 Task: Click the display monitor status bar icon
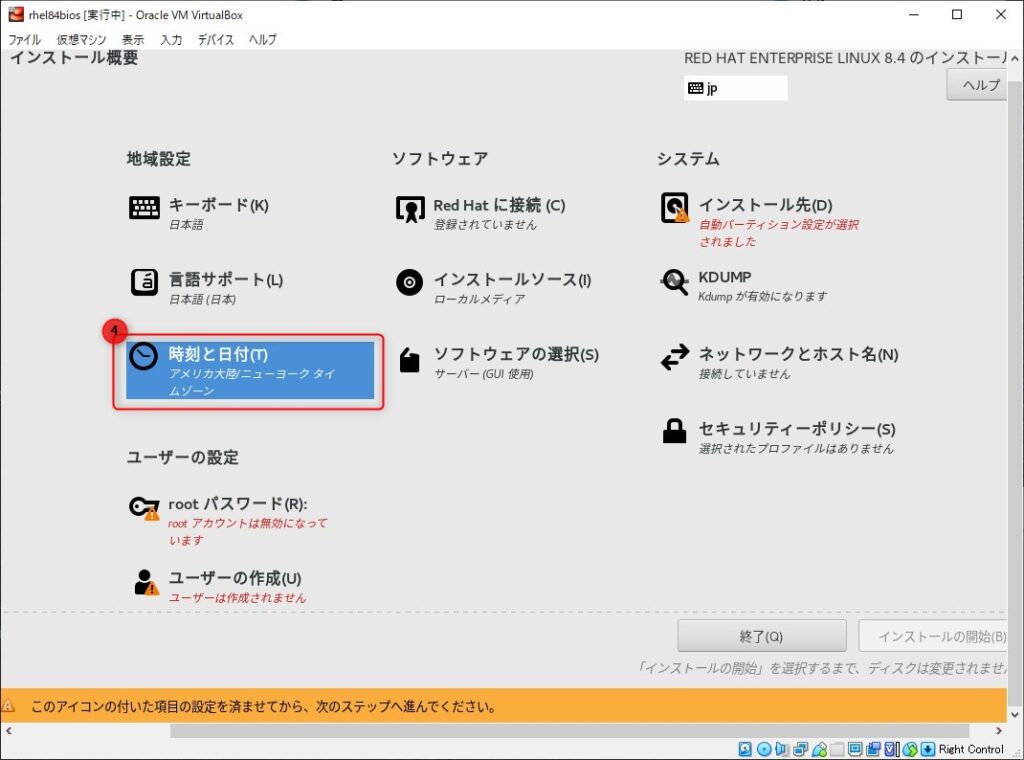[855, 749]
